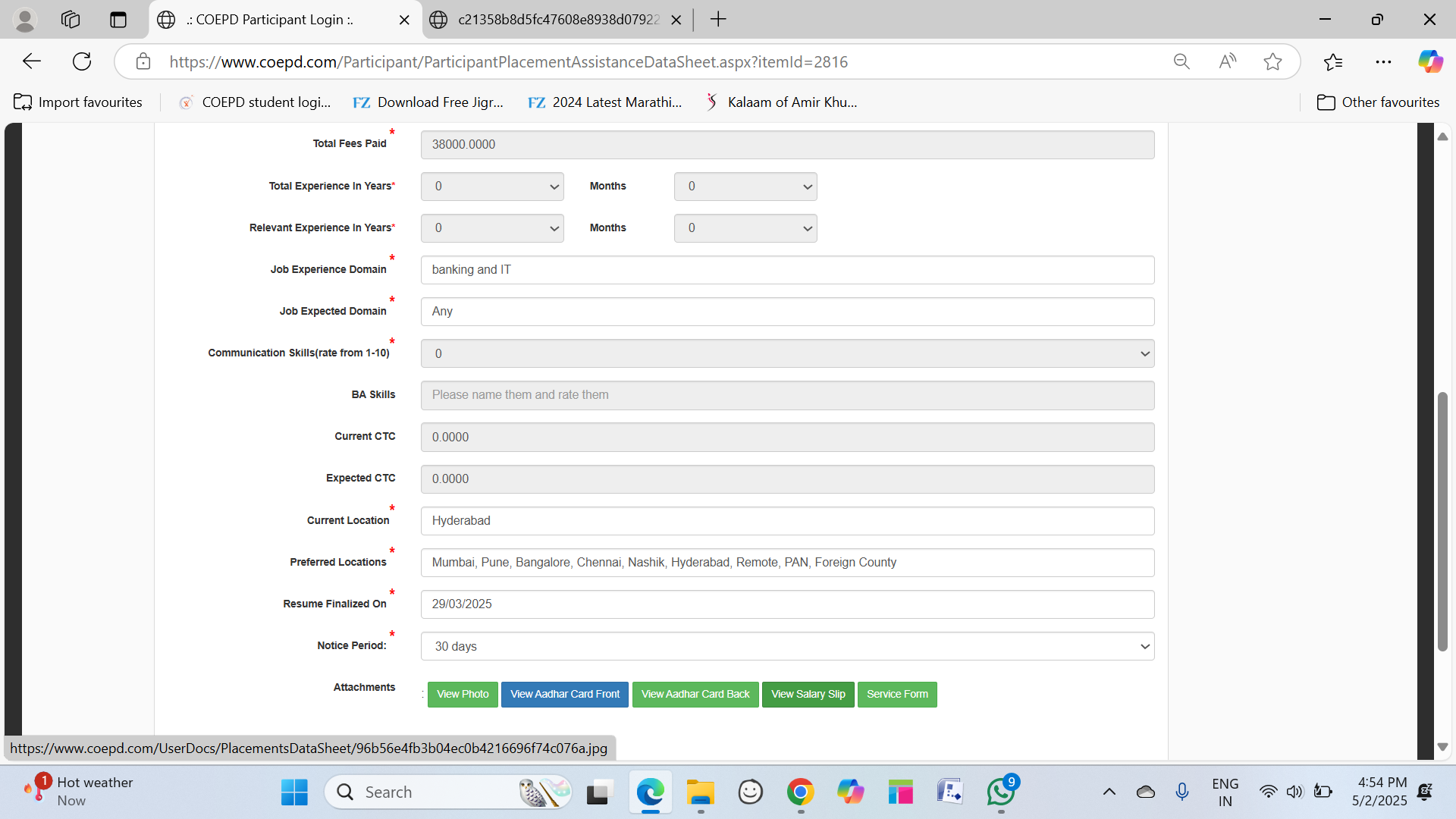Click the Current CTC field
1456x819 pixels.
(x=787, y=438)
